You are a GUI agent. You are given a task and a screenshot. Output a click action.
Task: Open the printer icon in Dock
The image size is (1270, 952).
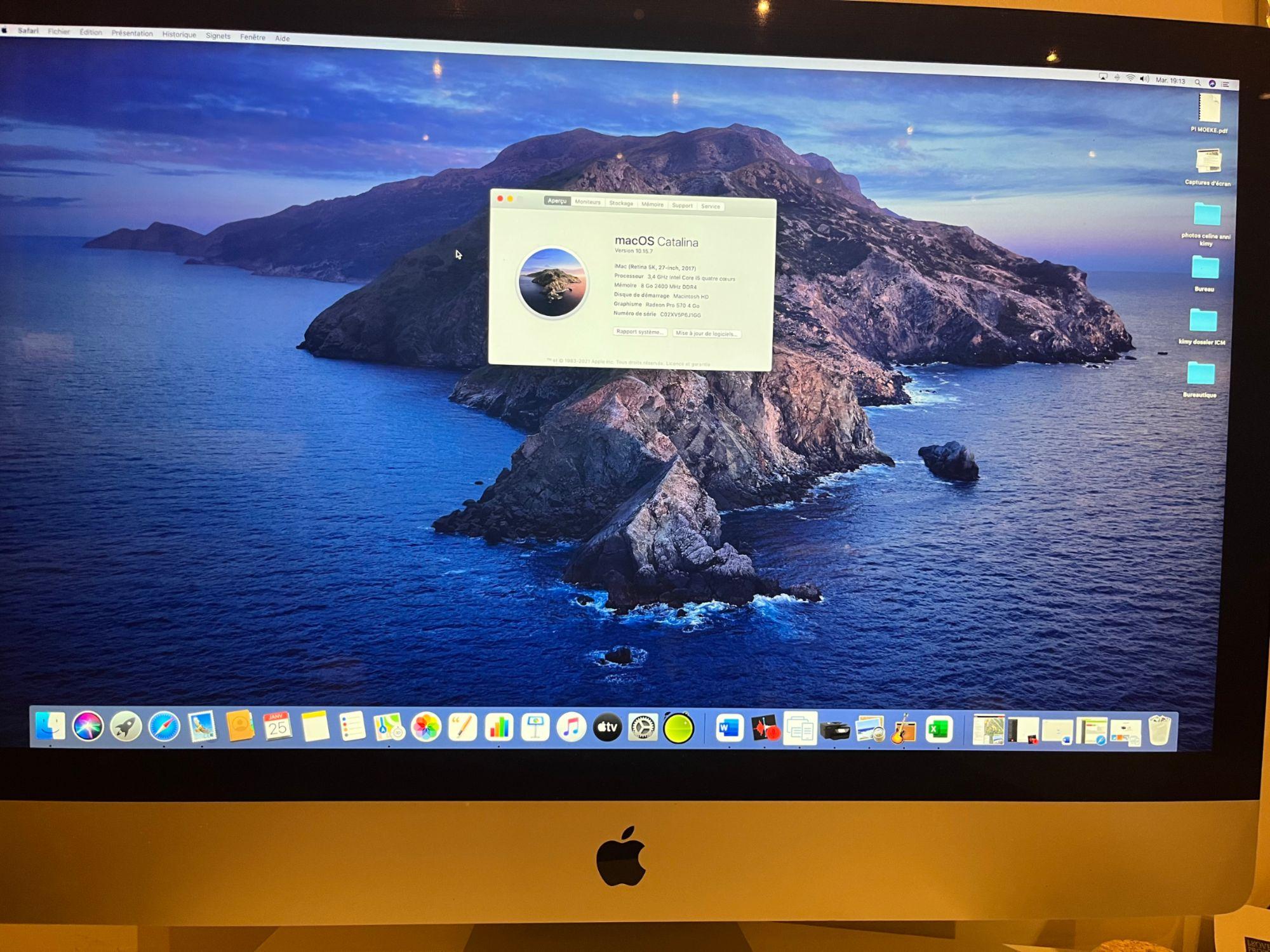coord(834,730)
